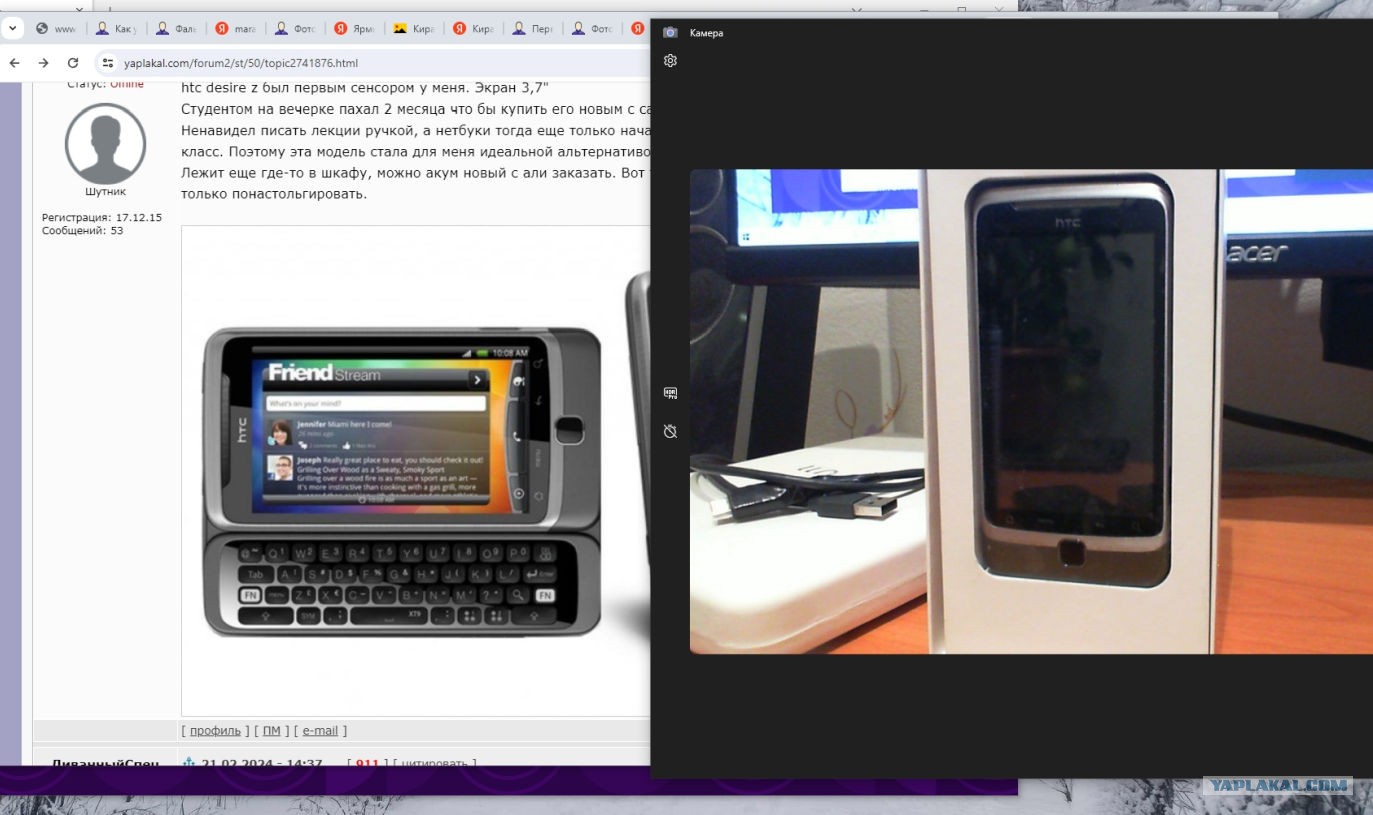Image resolution: width=1373 pixels, height=815 pixels.
Task: Open the HTC Desire Z image in post
Action: coord(416,471)
